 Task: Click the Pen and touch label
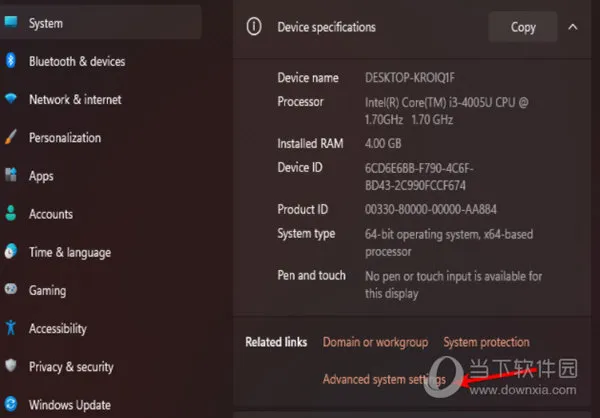tap(311, 275)
